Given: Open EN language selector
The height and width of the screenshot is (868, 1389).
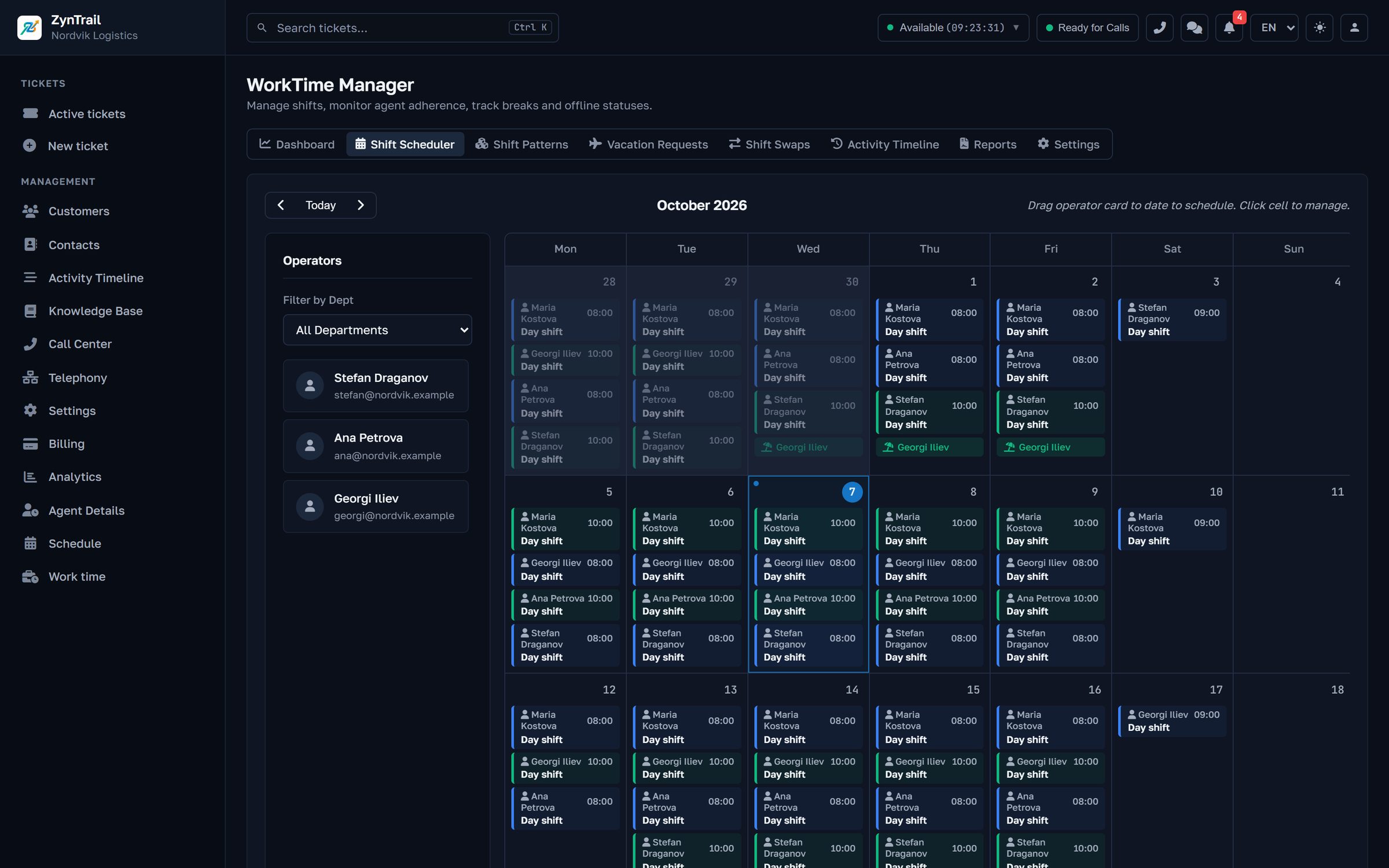Looking at the screenshot, I should point(1274,27).
